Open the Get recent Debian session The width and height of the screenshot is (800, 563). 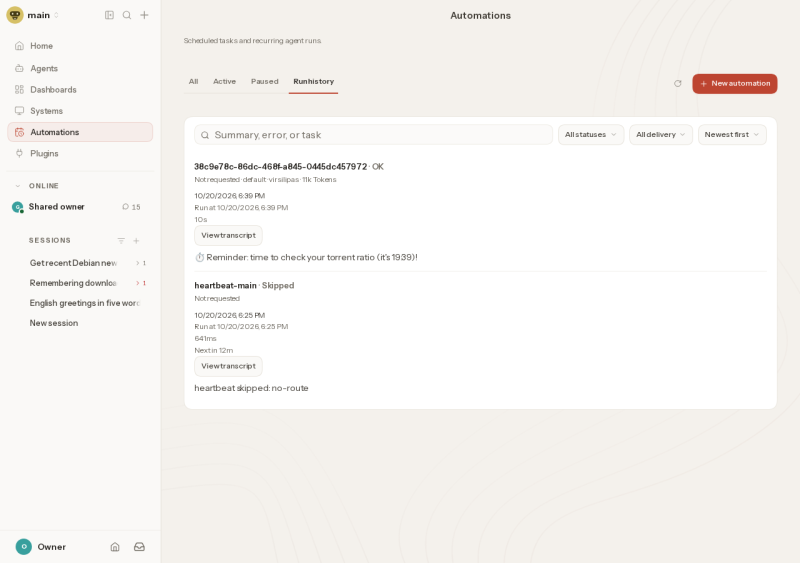tap(73, 263)
